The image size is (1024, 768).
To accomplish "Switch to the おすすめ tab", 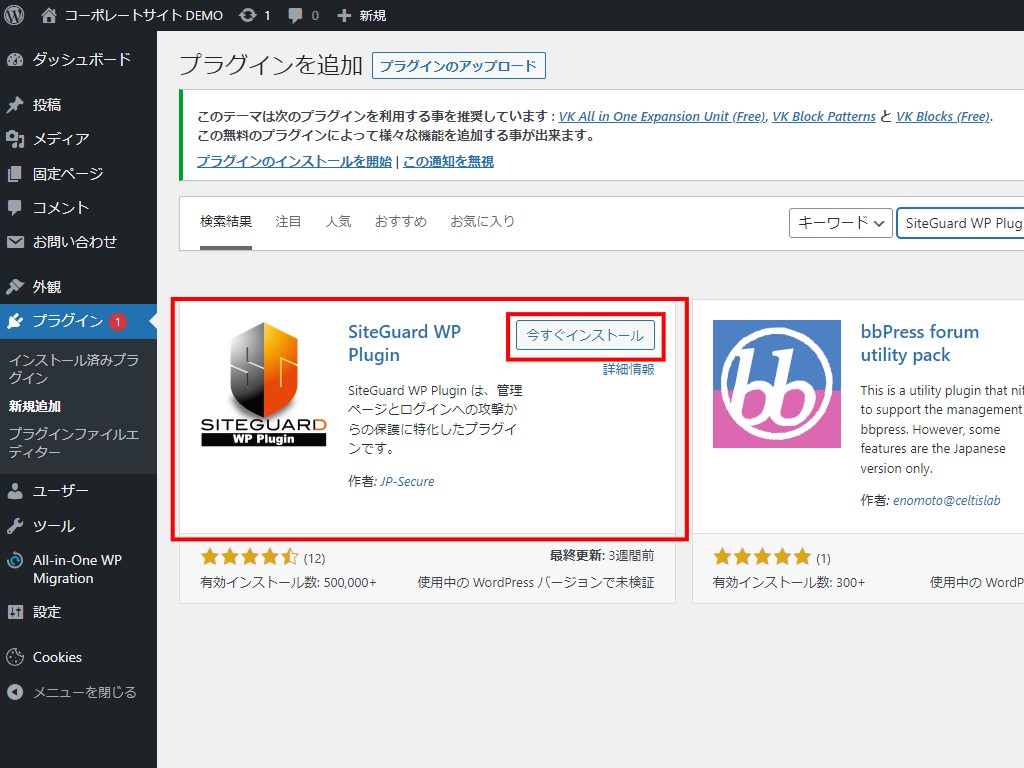I will point(400,222).
